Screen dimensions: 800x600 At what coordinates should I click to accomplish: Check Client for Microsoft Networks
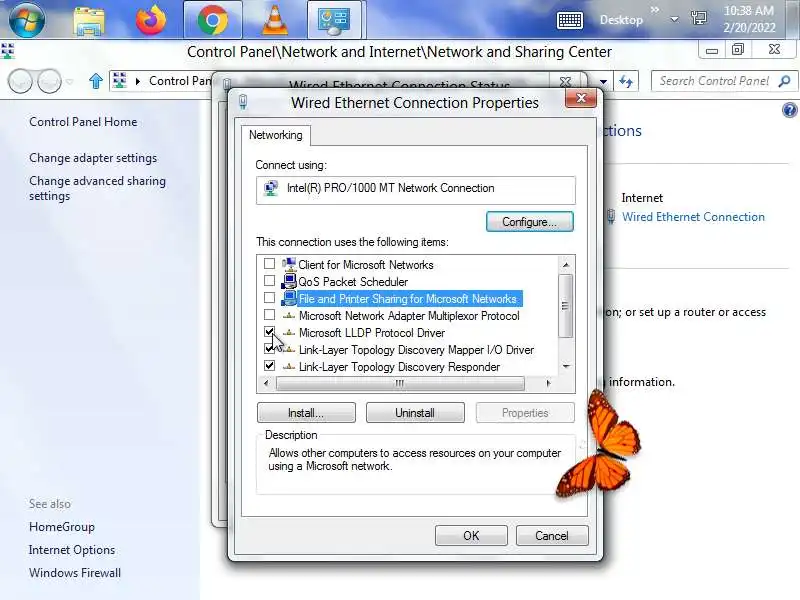[x=269, y=264]
